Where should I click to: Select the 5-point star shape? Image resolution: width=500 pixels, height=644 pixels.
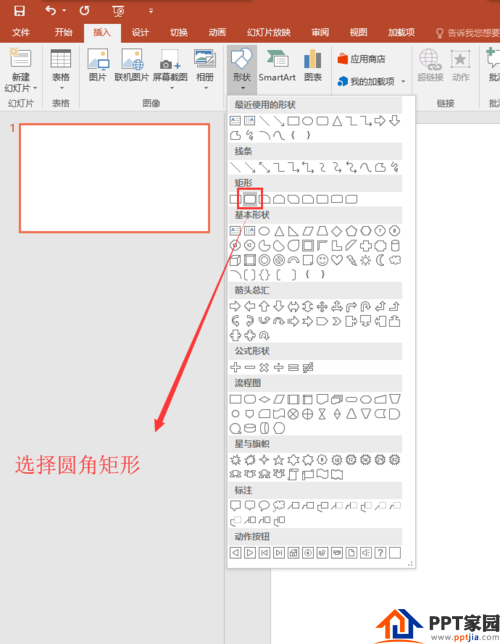pyautogui.click(x=279, y=460)
